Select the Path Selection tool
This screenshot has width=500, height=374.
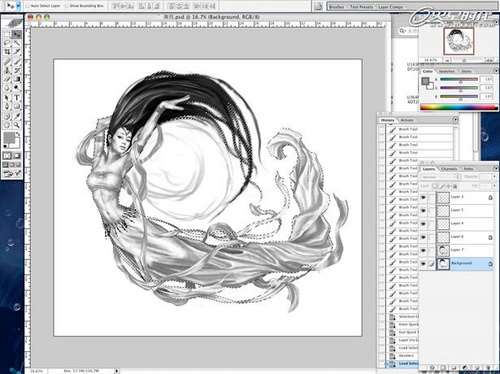(x=7, y=98)
